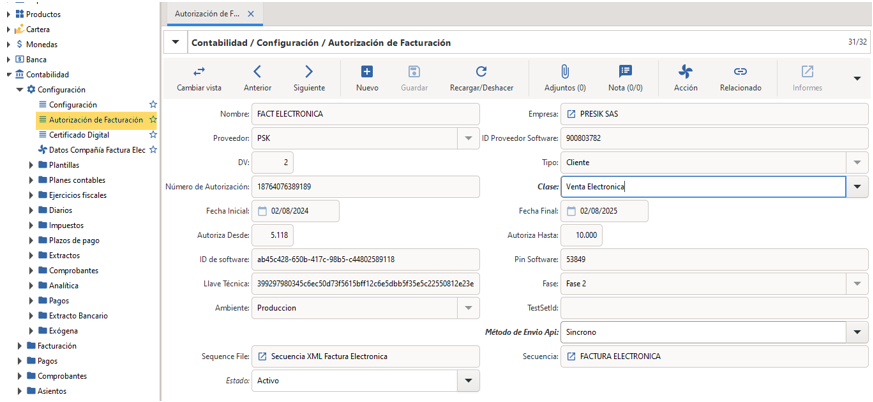Click Recargar/Deshacer reload icon
This screenshot has width=873, height=402.
click(481, 71)
